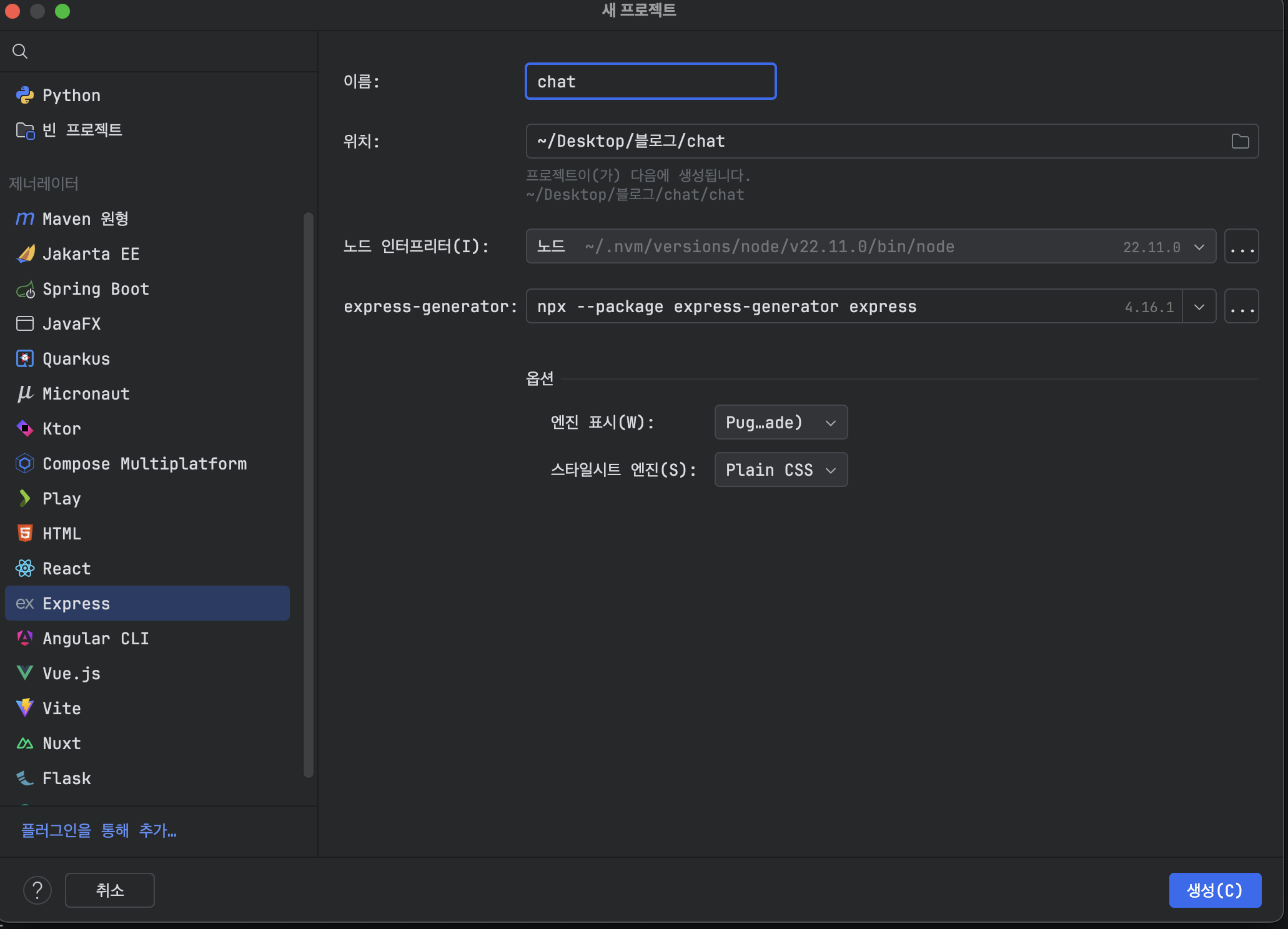Click the 생성(C) button to create project
1288x929 pixels.
[1214, 890]
